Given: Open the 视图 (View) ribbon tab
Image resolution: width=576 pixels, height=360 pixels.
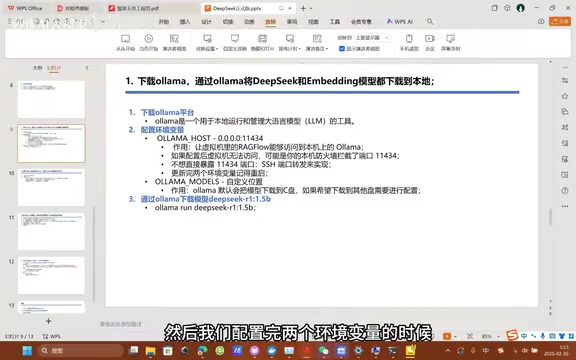Looking at the screenshot, I should click(x=313, y=22).
